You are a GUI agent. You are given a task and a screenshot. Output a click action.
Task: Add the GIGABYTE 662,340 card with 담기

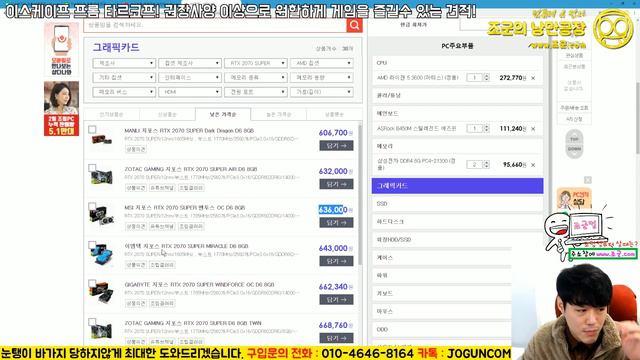[336, 300]
